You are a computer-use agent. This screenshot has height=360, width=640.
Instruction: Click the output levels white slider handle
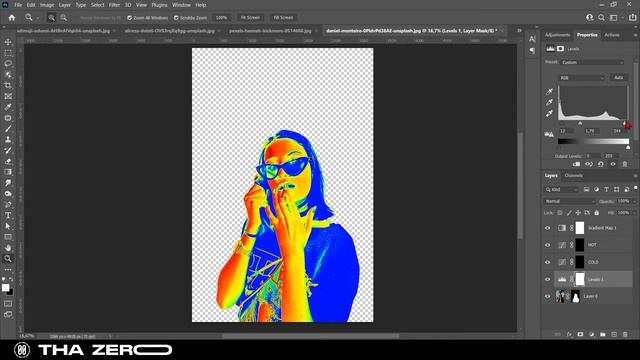pyautogui.click(x=628, y=147)
